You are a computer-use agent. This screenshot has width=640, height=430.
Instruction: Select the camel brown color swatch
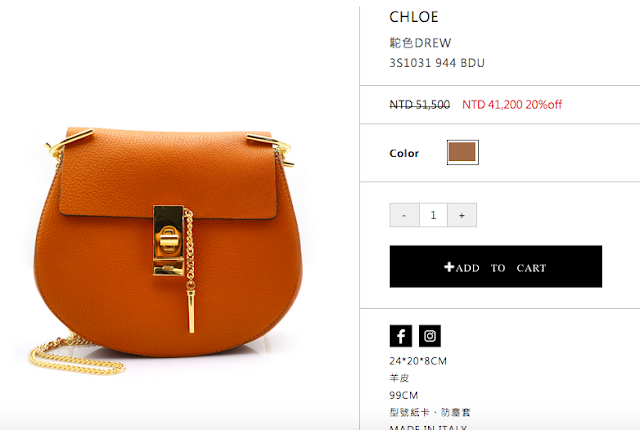coord(462,152)
